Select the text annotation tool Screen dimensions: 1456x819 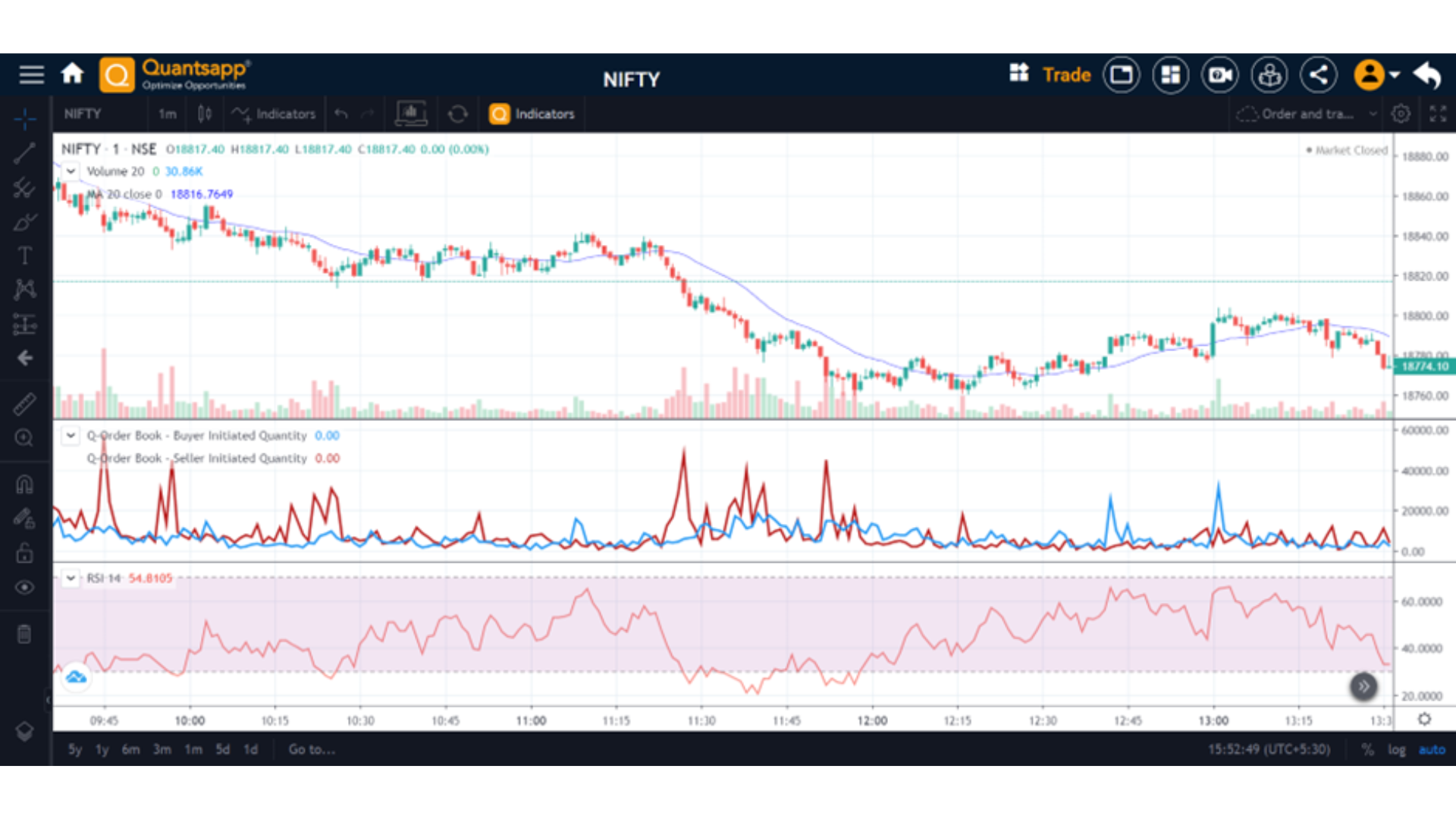tap(24, 256)
